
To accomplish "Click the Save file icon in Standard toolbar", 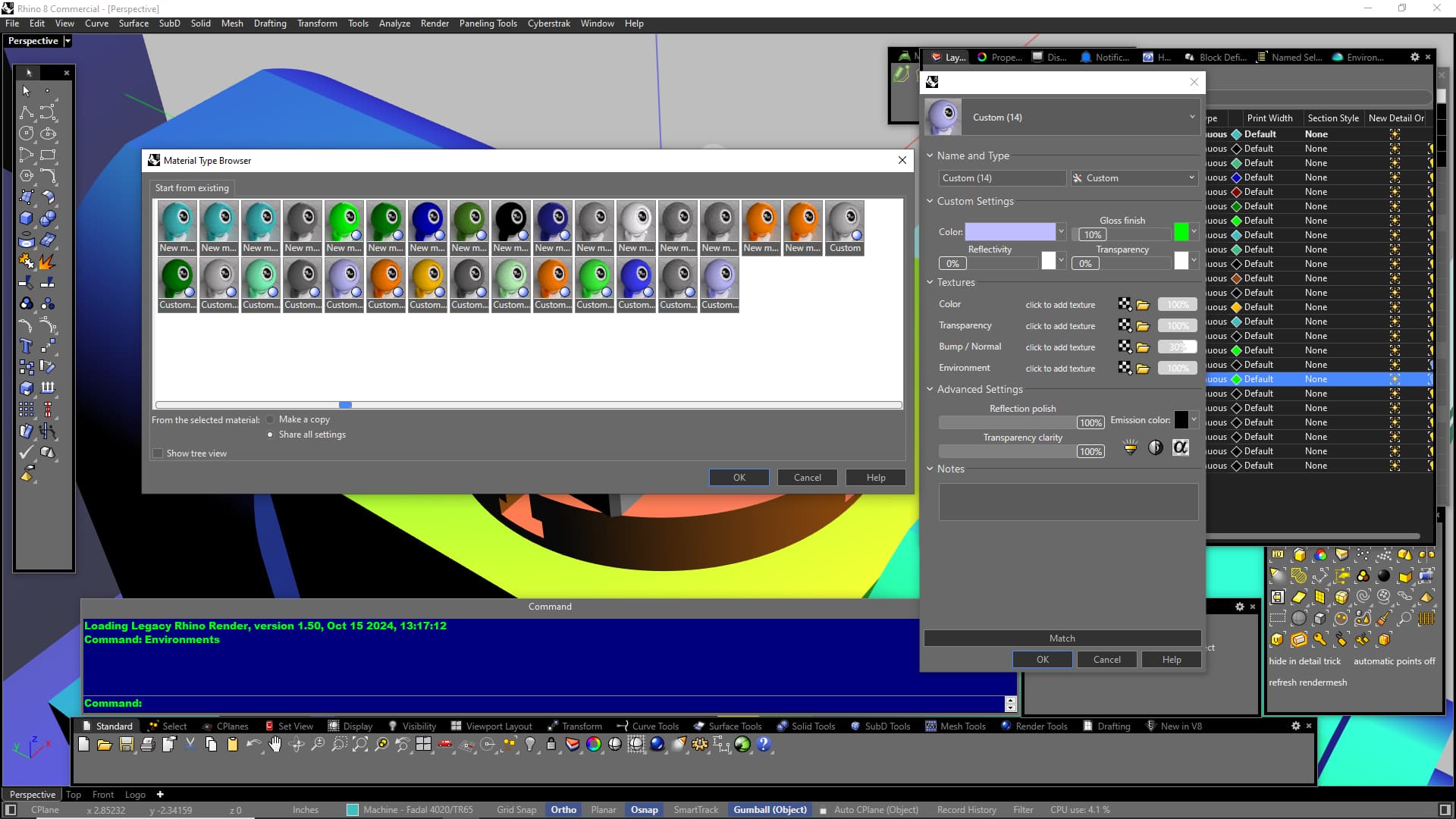I will pos(126,744).
